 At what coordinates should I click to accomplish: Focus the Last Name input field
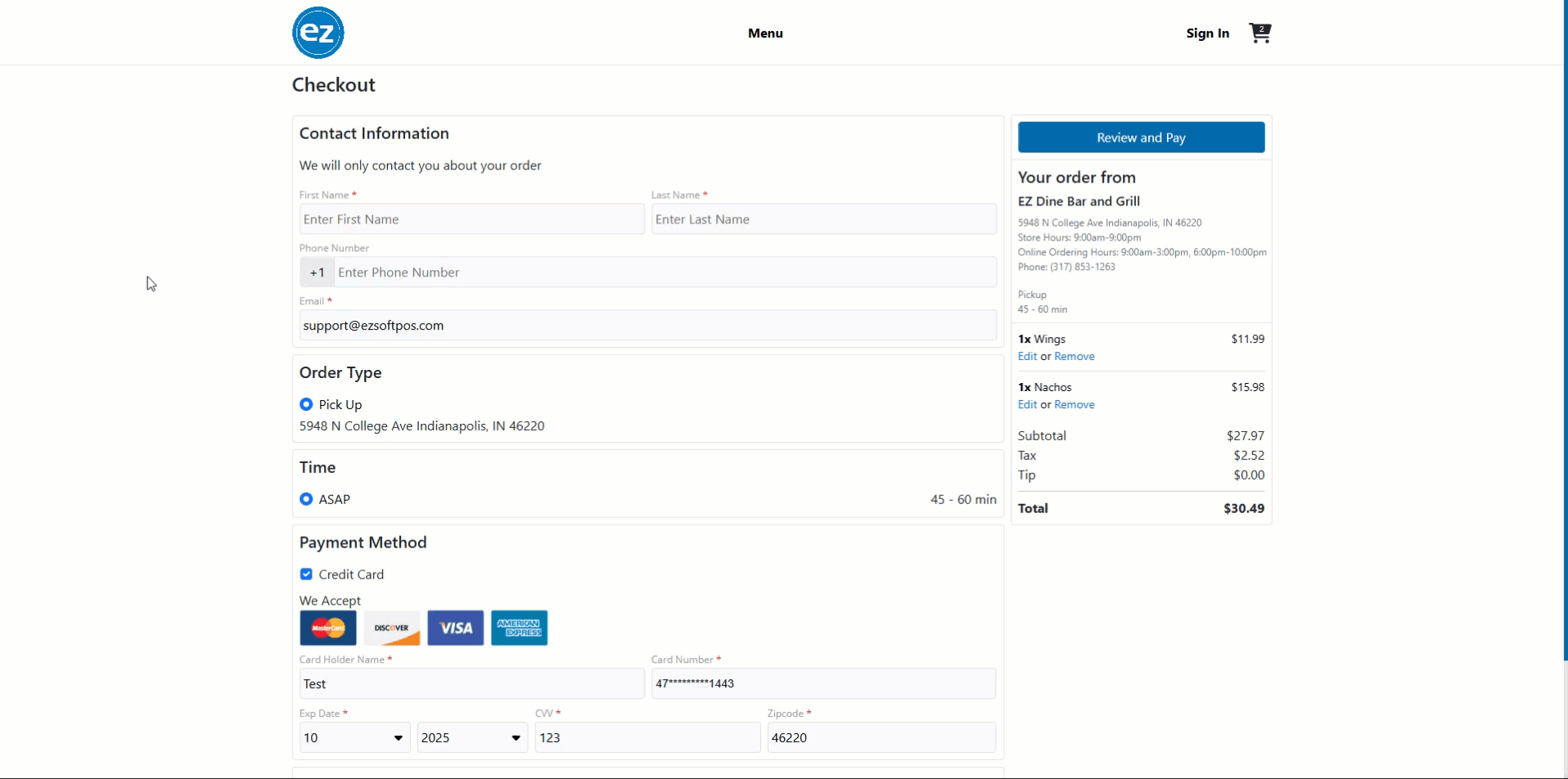pyautogui.click(x=824, y=219)
